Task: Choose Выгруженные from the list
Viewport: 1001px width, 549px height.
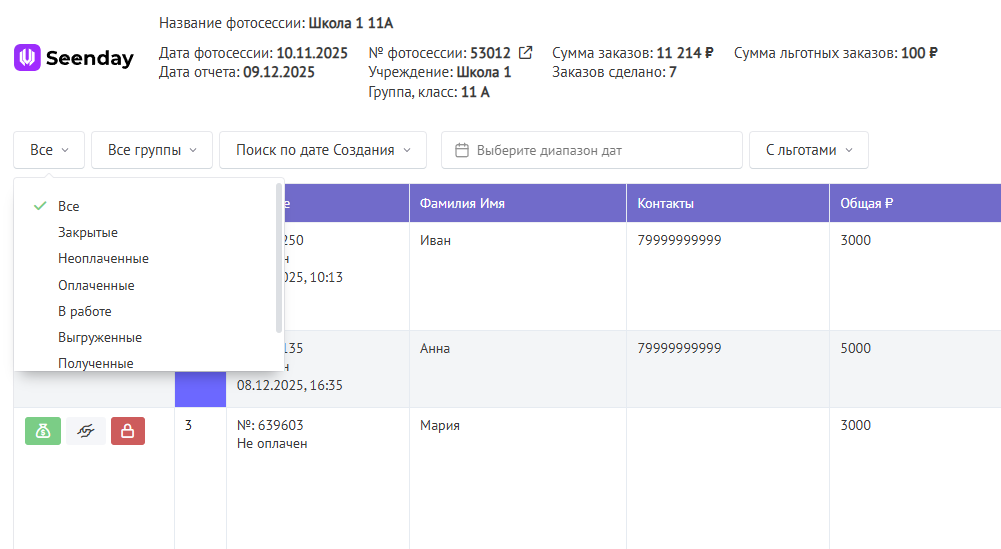Action: [100, 337]
